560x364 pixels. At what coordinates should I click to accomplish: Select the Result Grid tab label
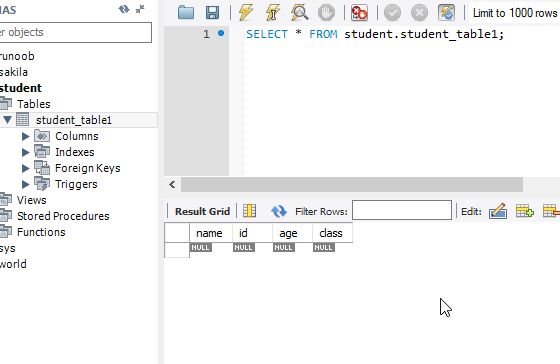tap(202, 211)
